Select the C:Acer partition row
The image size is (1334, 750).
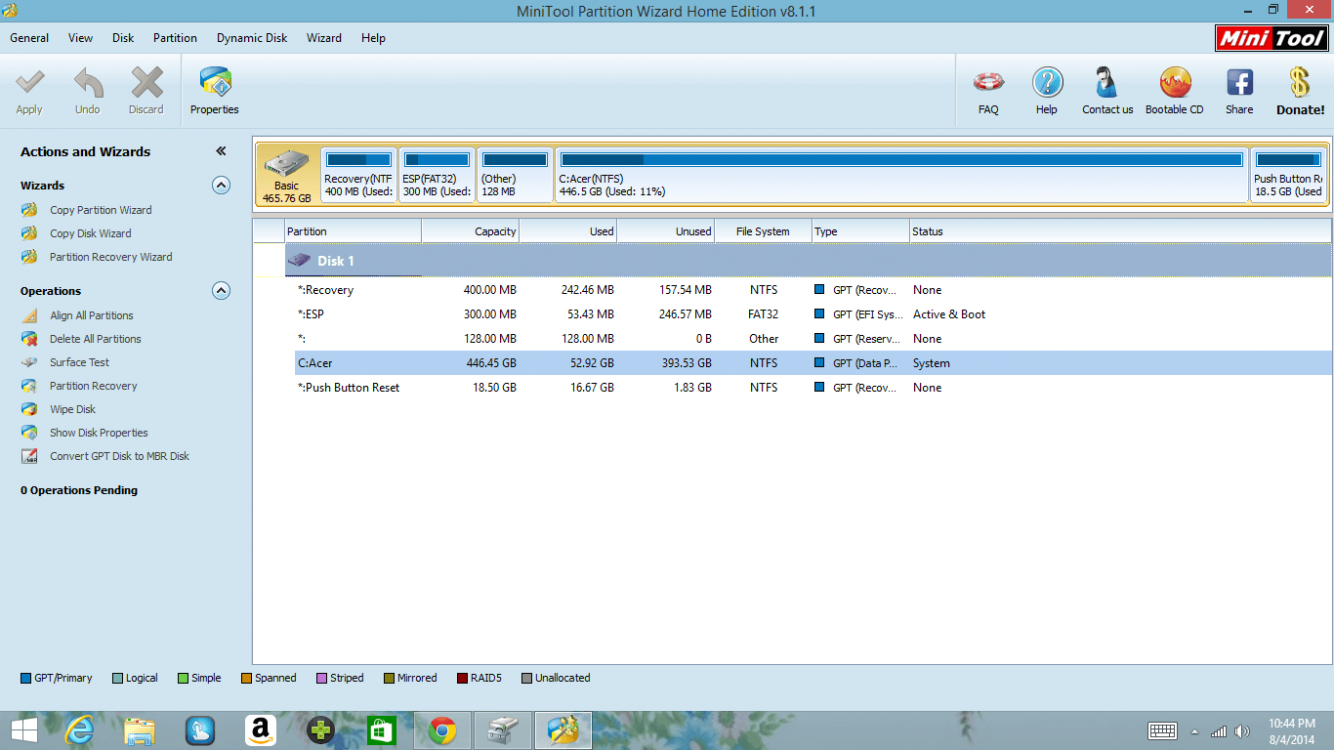point(813,363)
